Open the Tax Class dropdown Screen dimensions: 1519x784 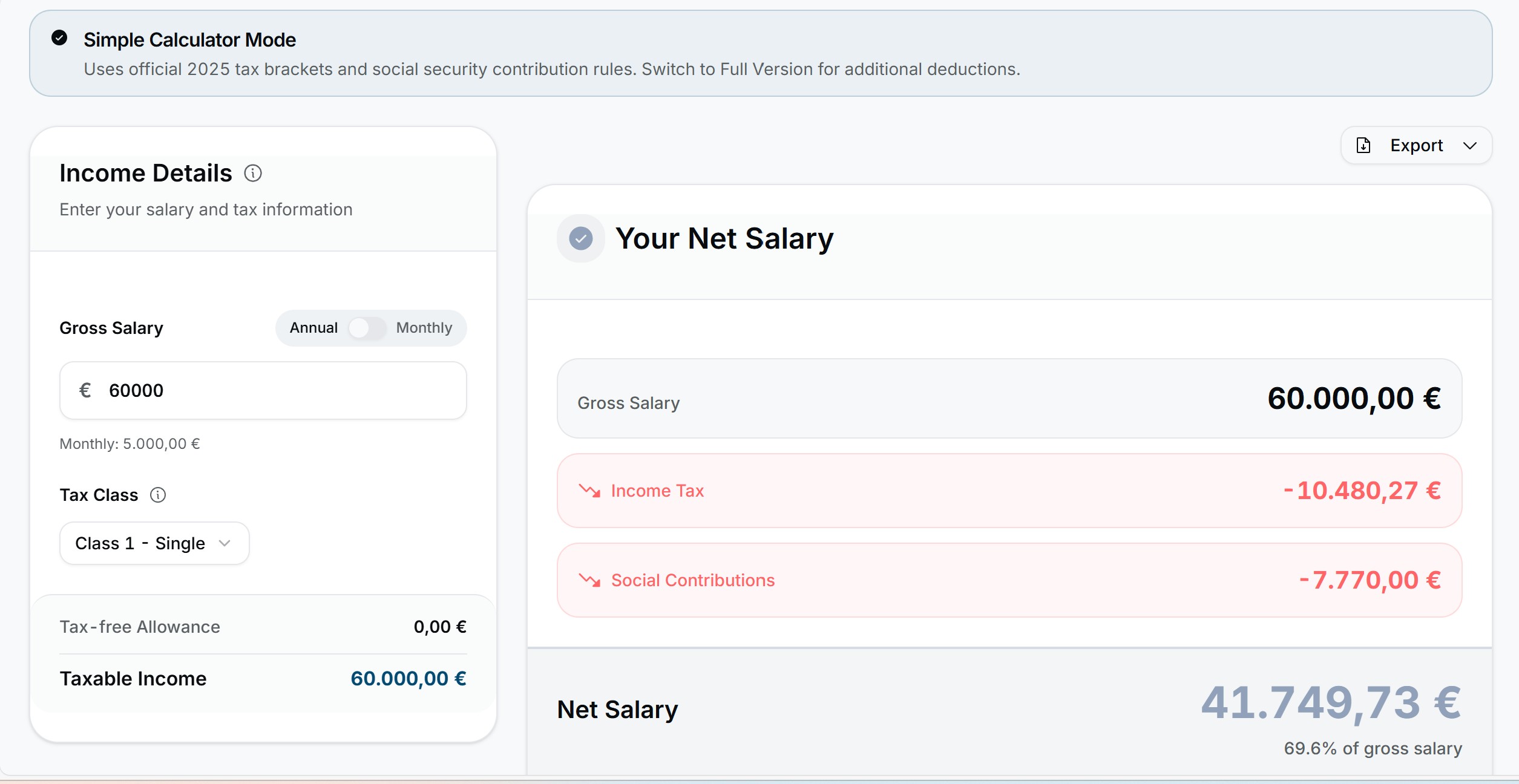(x=154, y=543)
